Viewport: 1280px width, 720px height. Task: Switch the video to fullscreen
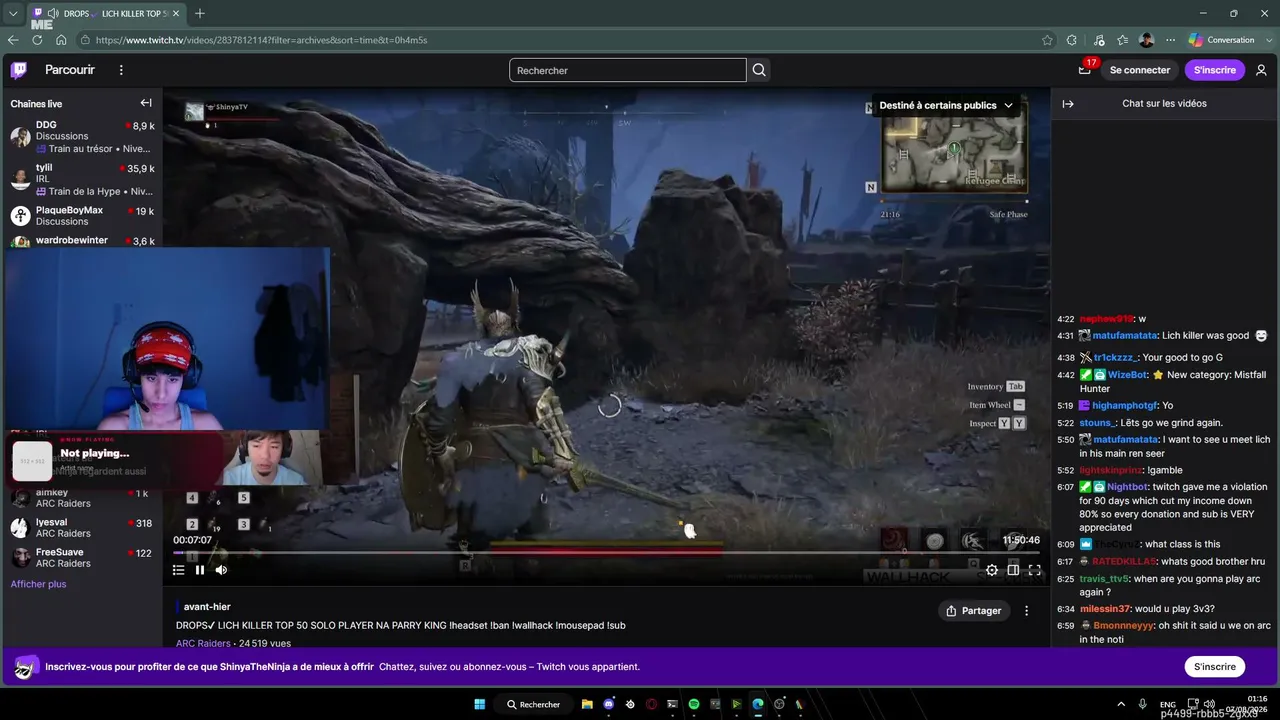[x=1035, y=570]
